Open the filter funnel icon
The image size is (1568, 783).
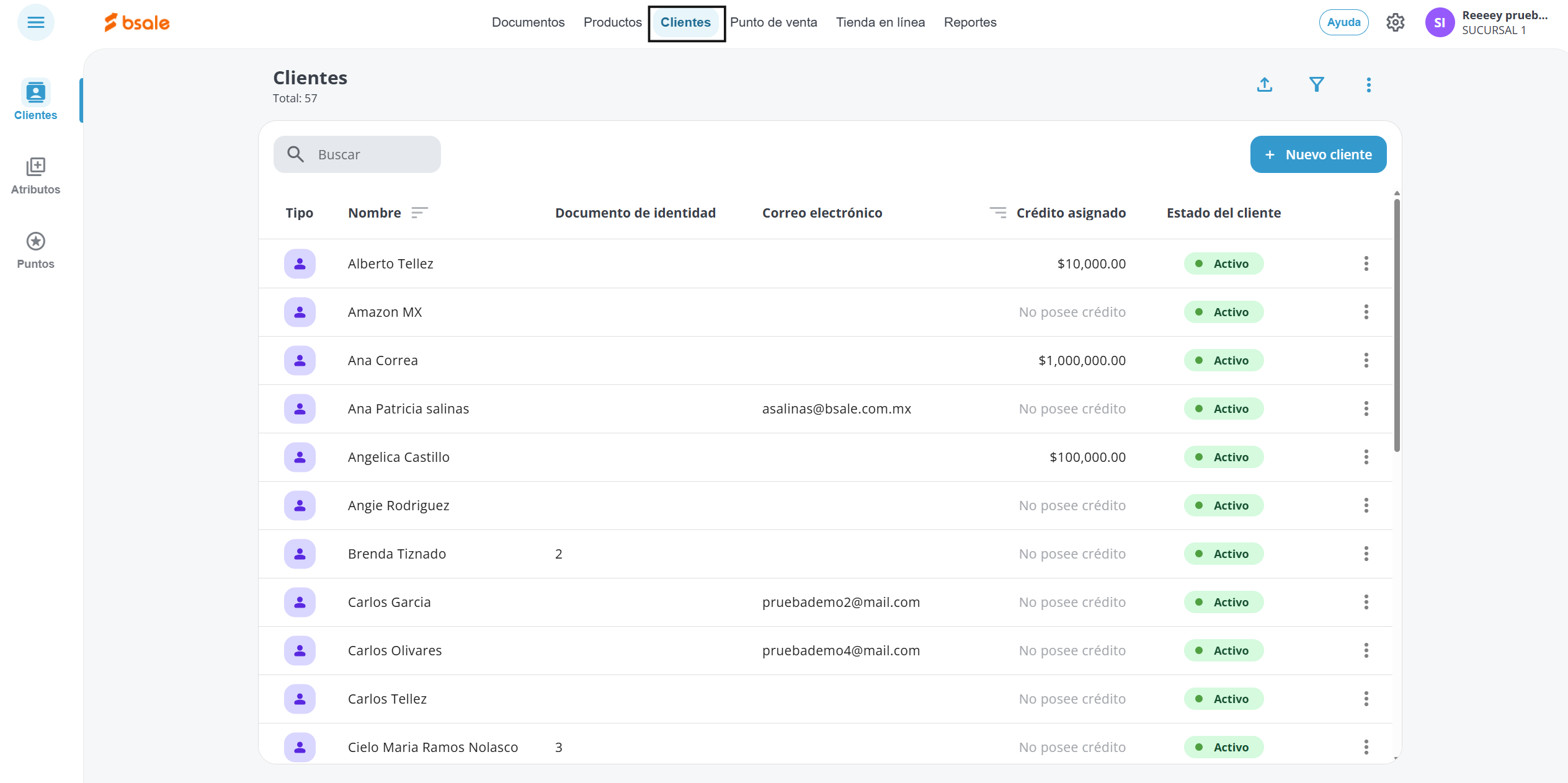[x=1316, y=85]
